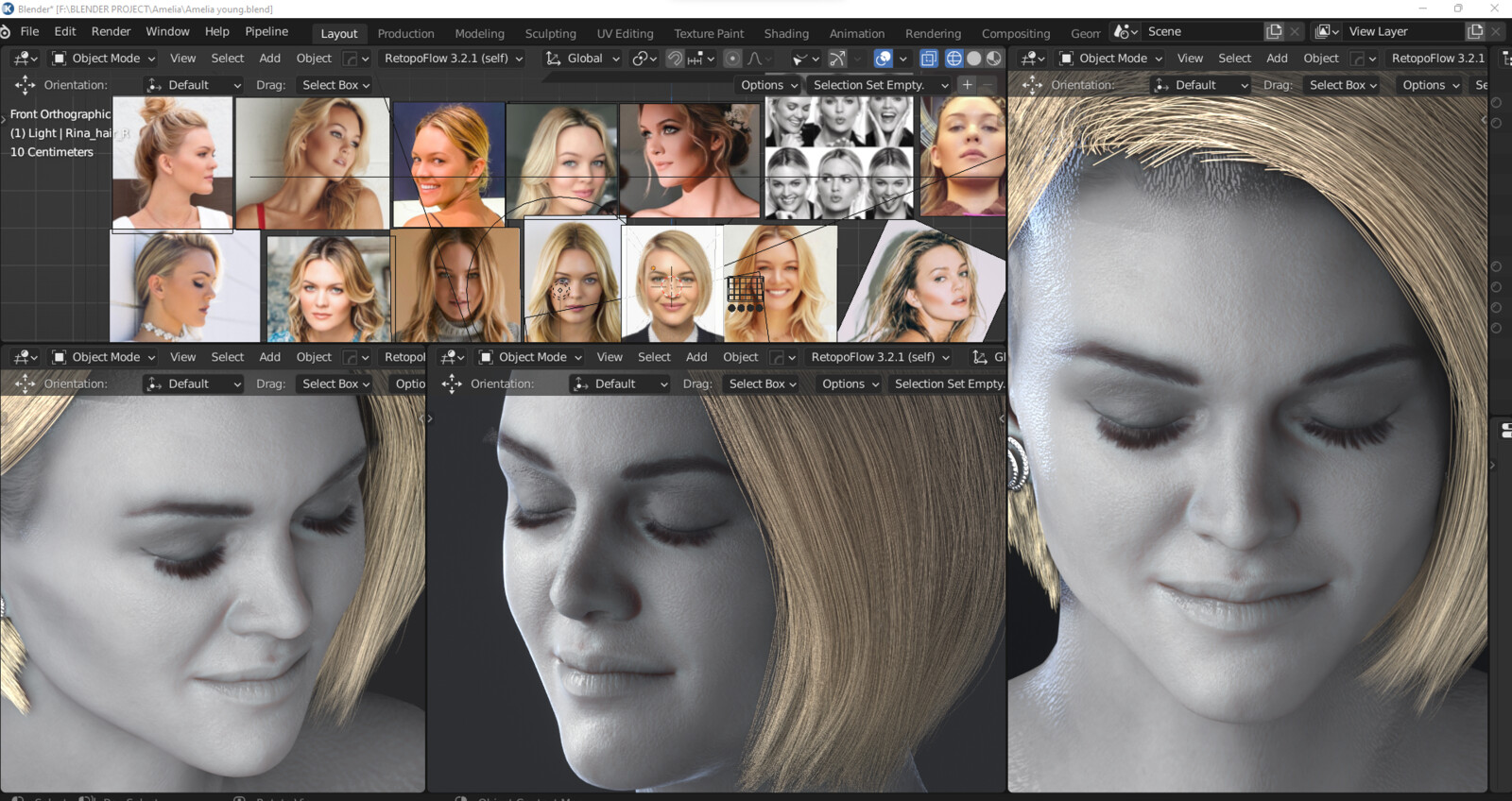Open Window menu in top bar
Image resolution: width=1512 pixels, height=801 pixels.
coord(167,31)
